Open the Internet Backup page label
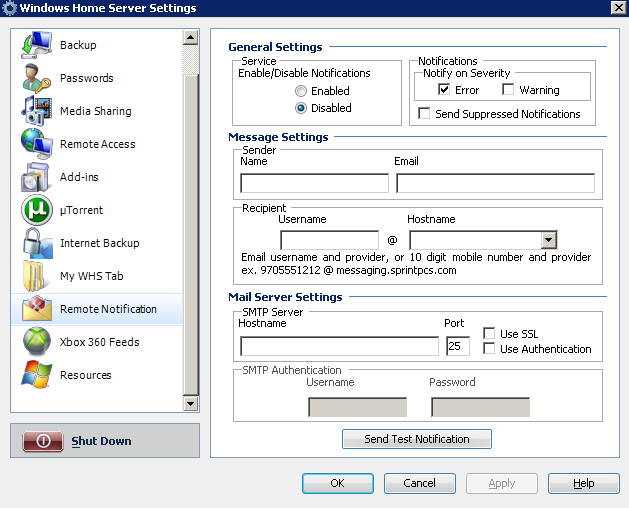Screen dimensions: 629x508 coord(99,243)
